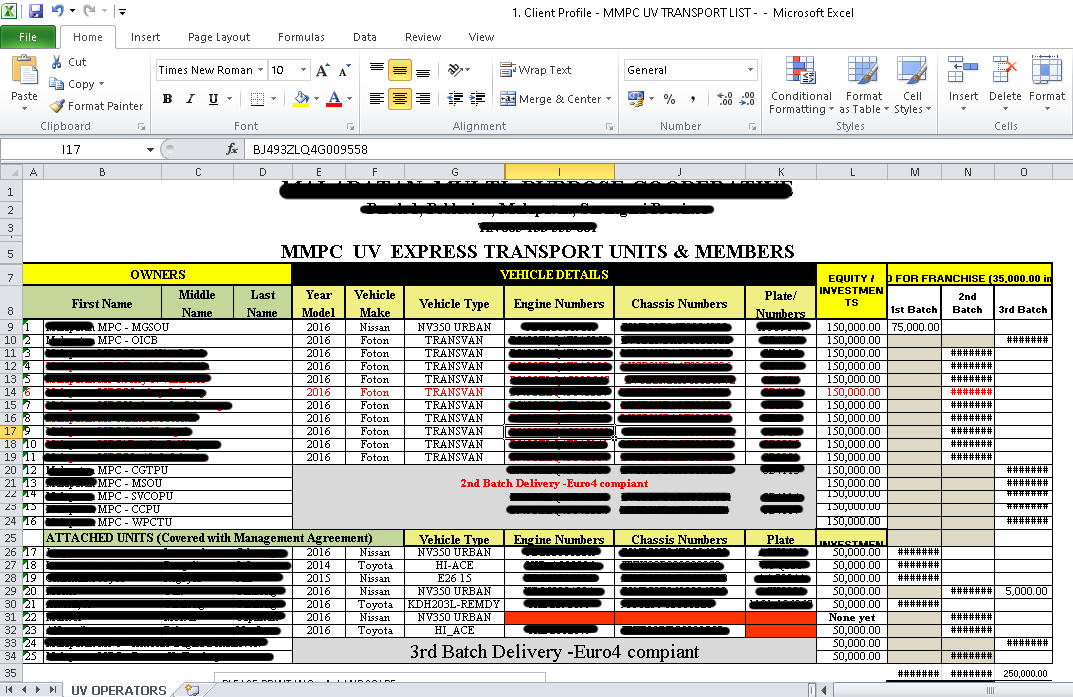The width and height of the screenshot is (1073, 697).
Task: Align text to the left
Action: pos(376,98)
